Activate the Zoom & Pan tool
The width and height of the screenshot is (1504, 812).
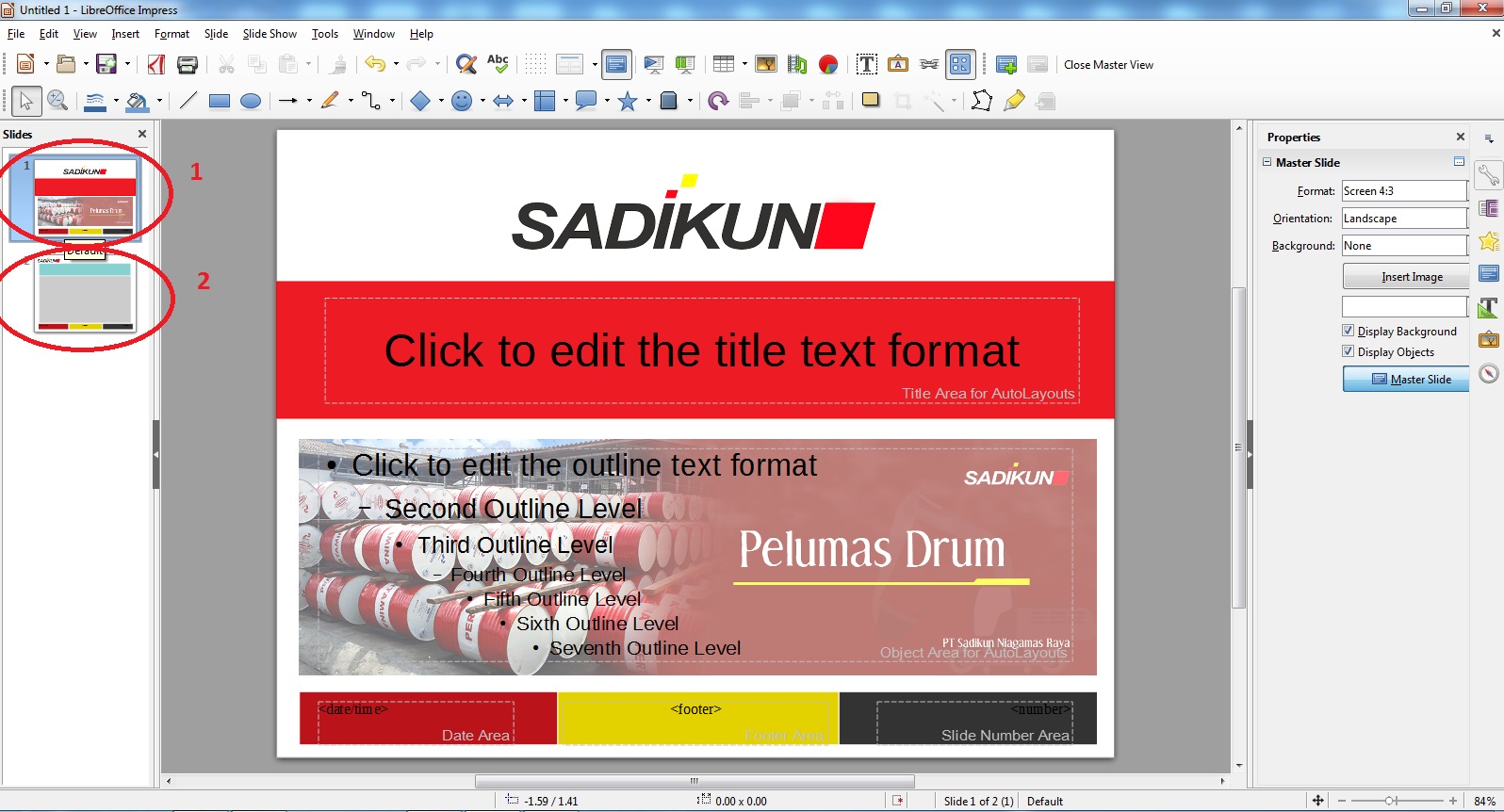pos(57,101)
